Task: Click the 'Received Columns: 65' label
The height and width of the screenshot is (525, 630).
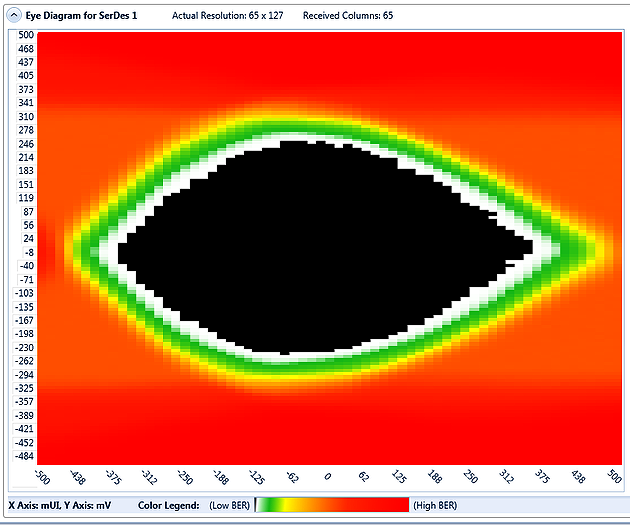Action: [349, 16]
